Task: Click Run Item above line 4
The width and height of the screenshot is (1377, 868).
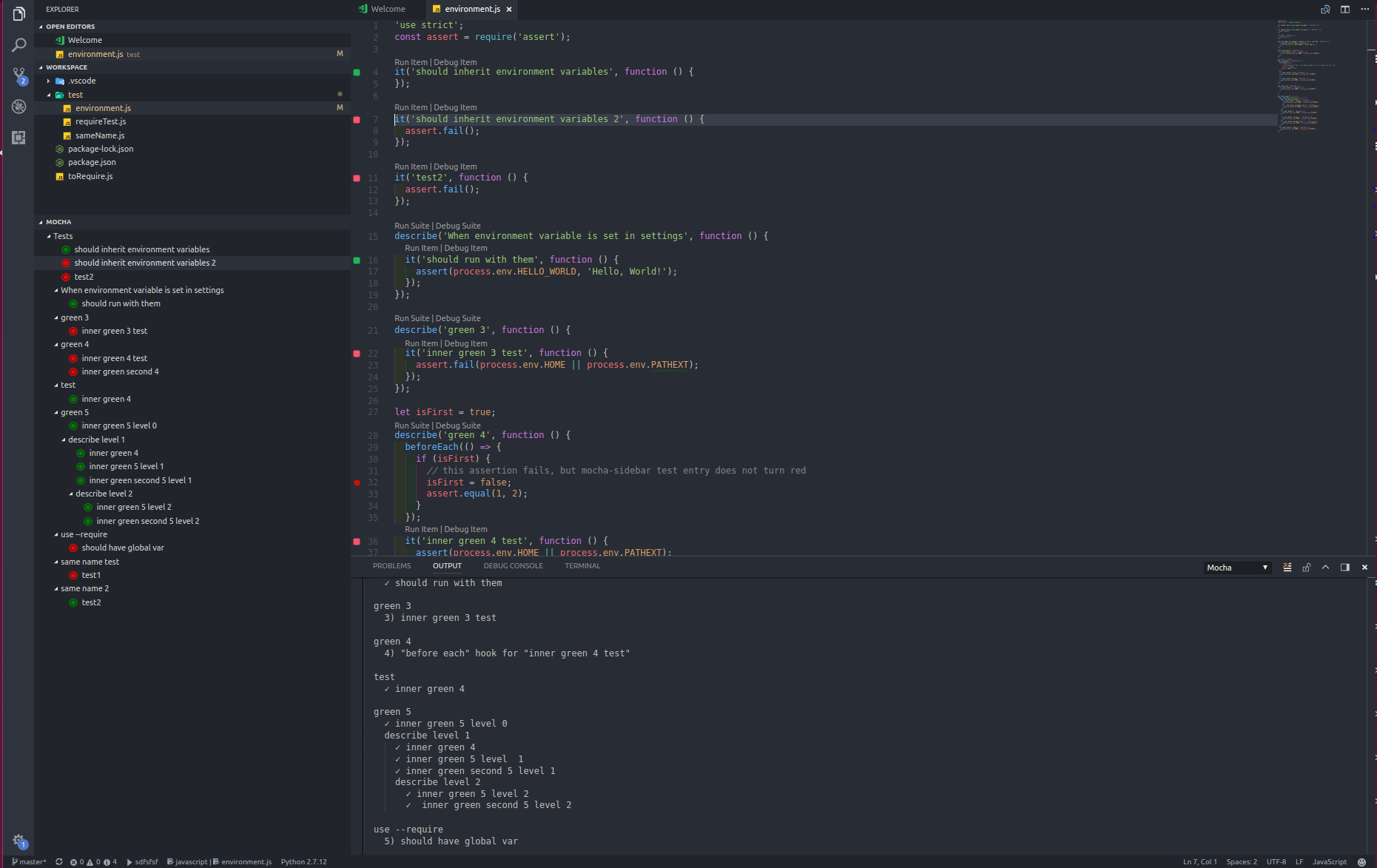Action: pos(411,63)
